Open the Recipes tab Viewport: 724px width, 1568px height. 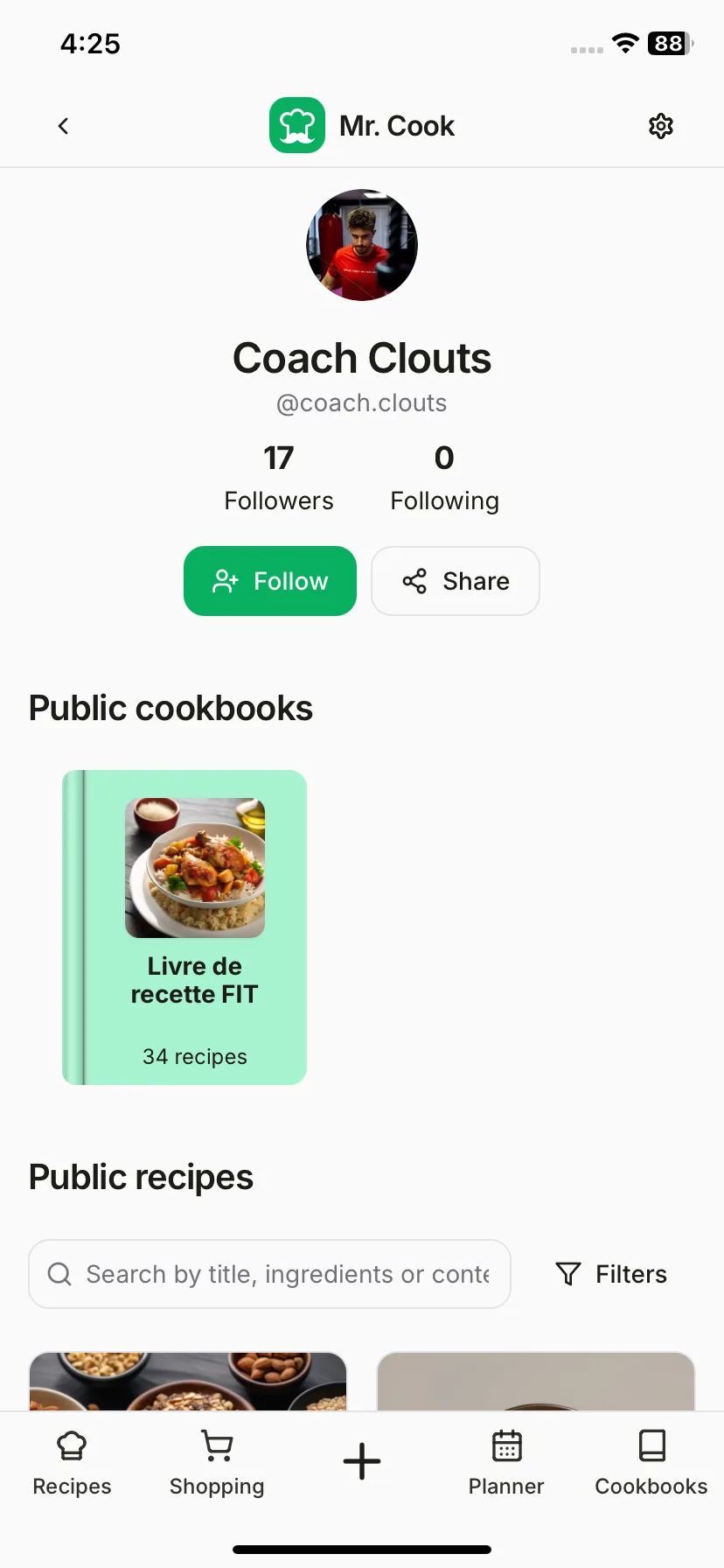(x=72, y=1464)
